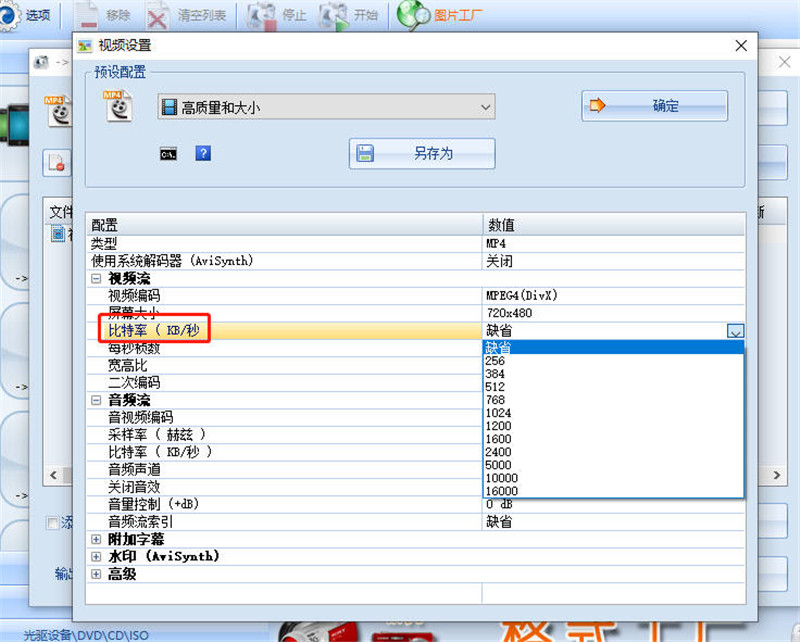Expand the 附加字幕 section
The width and height of the screenshot is (800, 642).
pyautogui.click(x=96, y=539)
